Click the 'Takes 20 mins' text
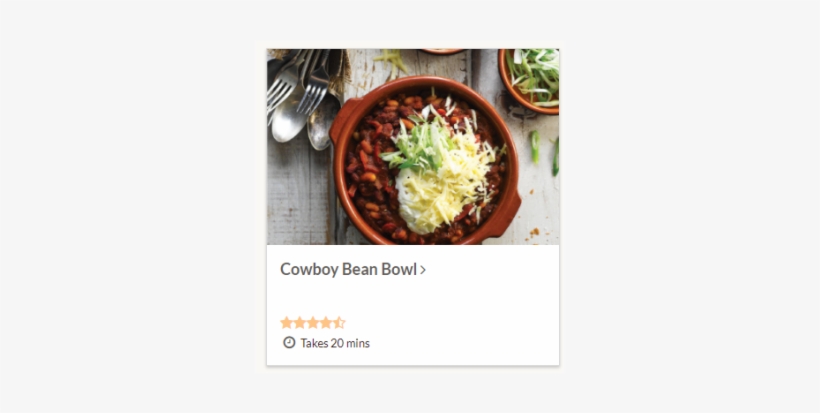Viewport: 820px width, 413px height. pyautogui.click(x=335, y=343)
